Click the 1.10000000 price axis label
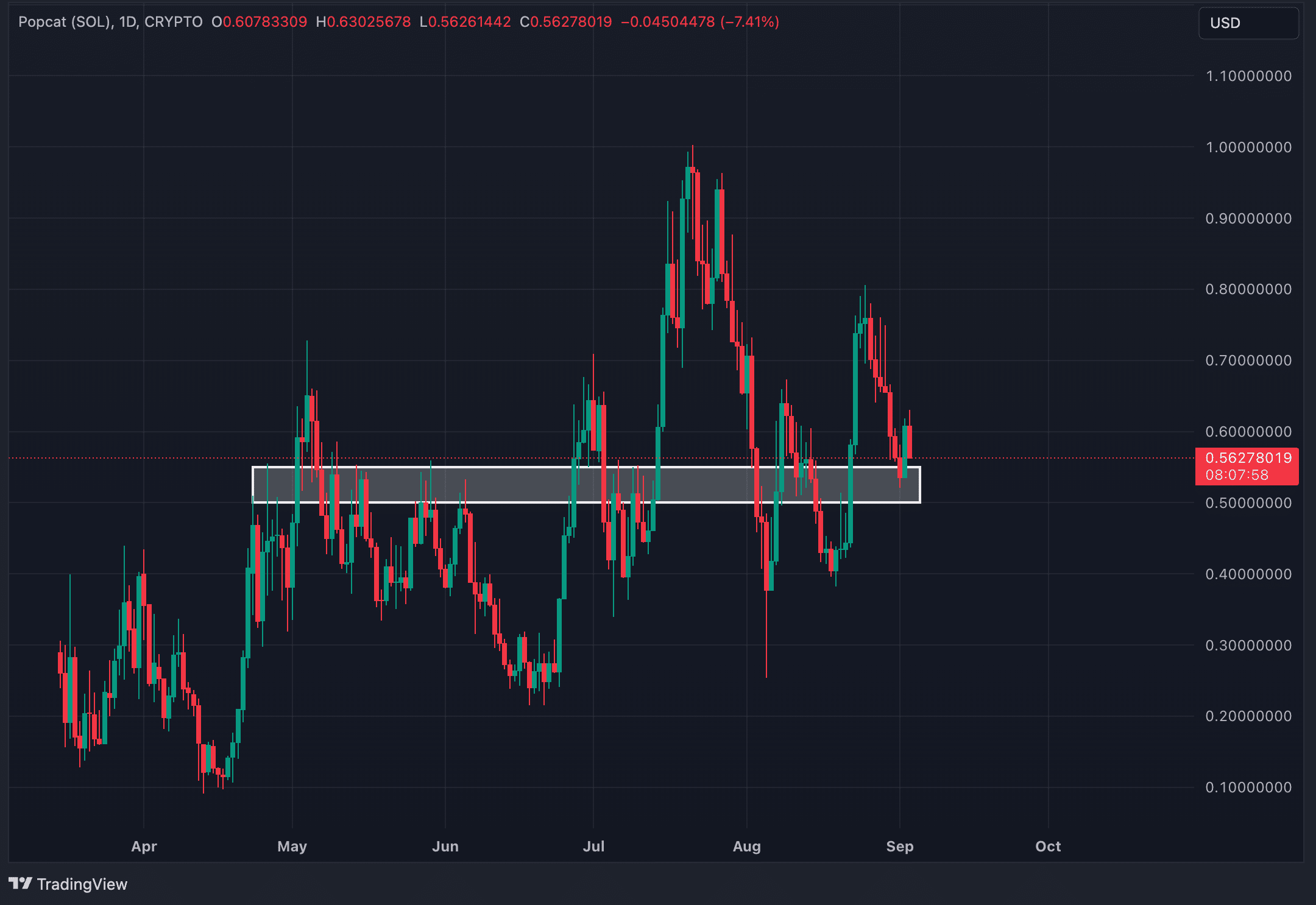 pyautogui.click(x=1248, y=76)
